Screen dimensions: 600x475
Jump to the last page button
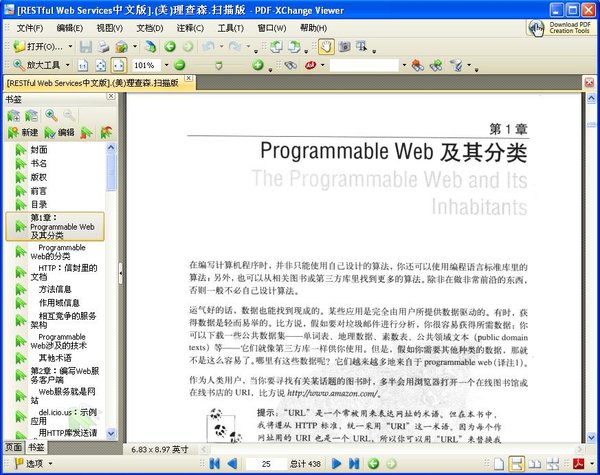[353, 464]
